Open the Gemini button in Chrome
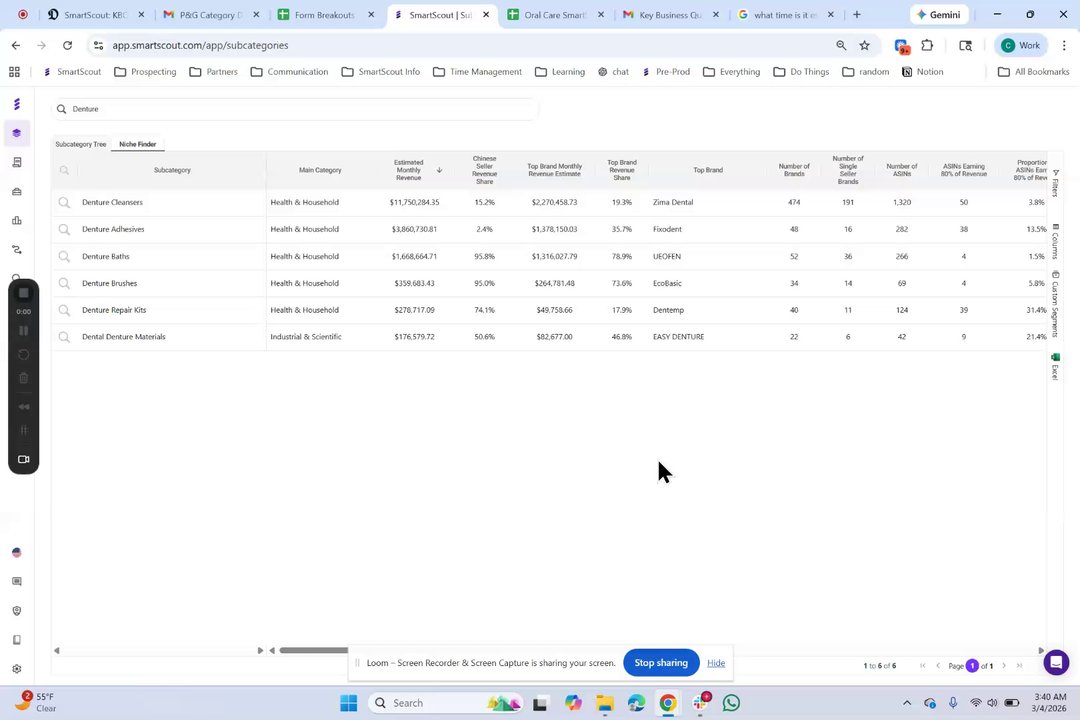 (939, 14)
